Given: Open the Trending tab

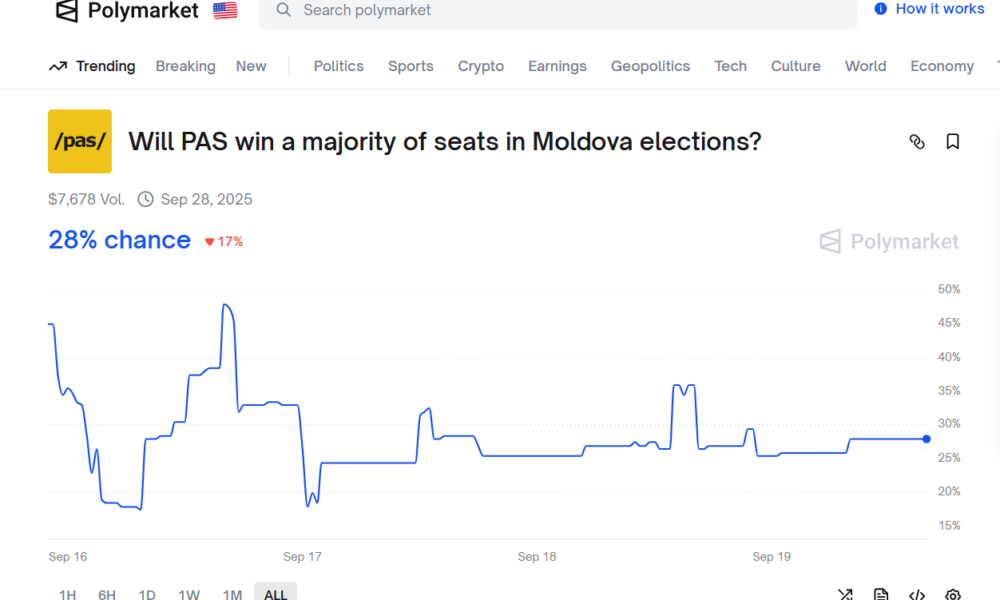Looking at the screenshot, I should [92, 66].
